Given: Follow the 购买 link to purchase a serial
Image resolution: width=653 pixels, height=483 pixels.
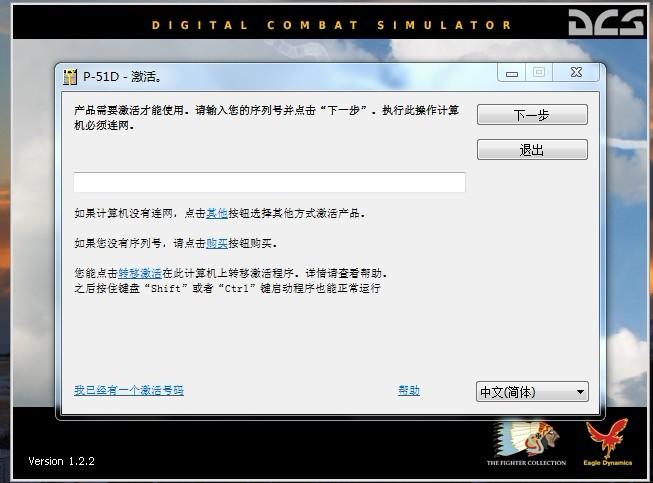Looking at the screenshot, I should point(216,243).
